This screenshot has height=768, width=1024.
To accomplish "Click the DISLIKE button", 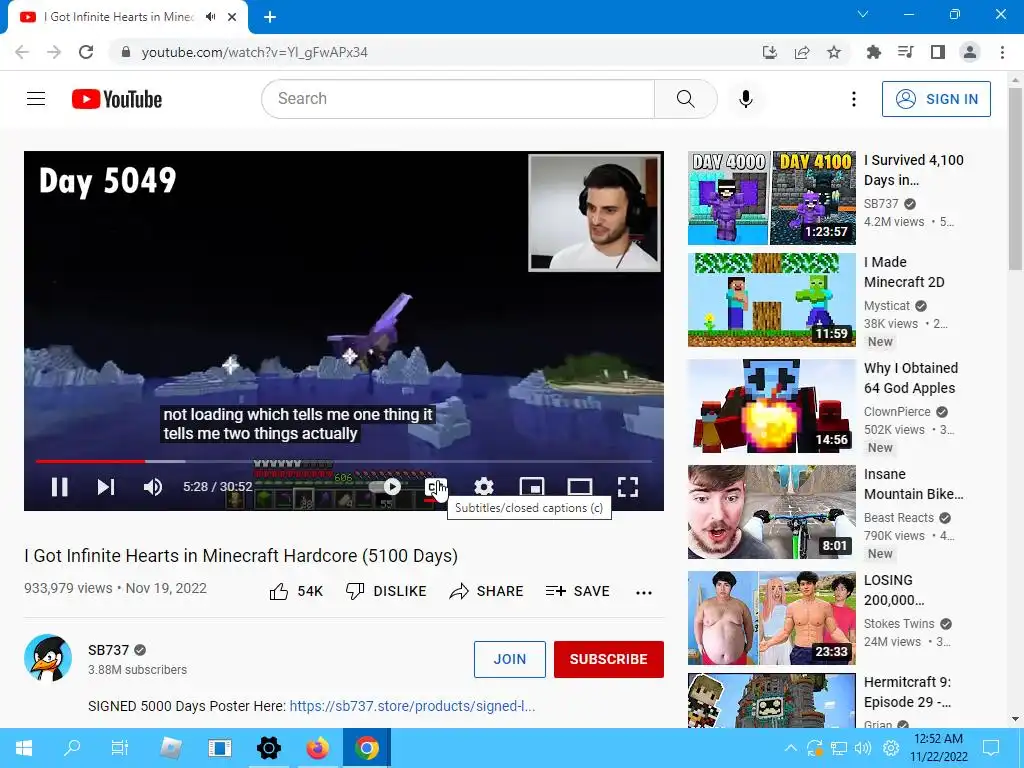I will point(386,592).
